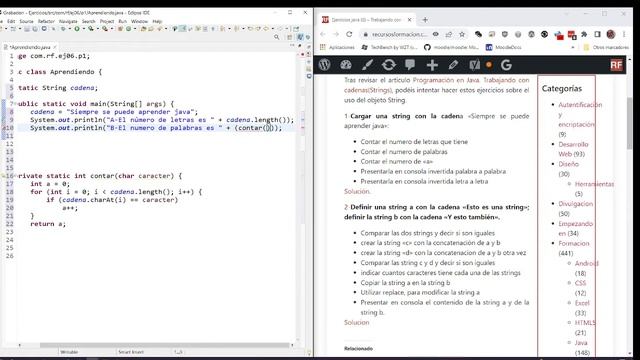Open Chrome three-dot menu
This screenshot has height=360, width=640.
pos(624,34)
